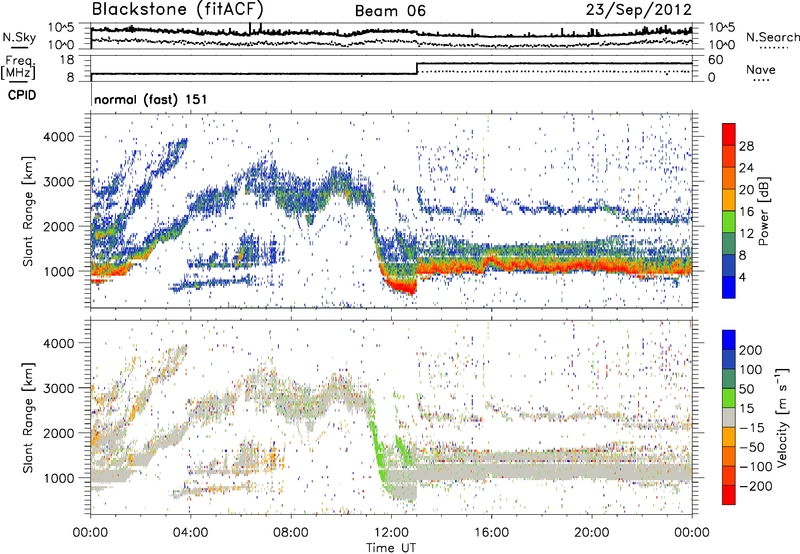Click the '4' power colorbar tick label
This screenshot has width=800, height=554.
click(742, 277)
